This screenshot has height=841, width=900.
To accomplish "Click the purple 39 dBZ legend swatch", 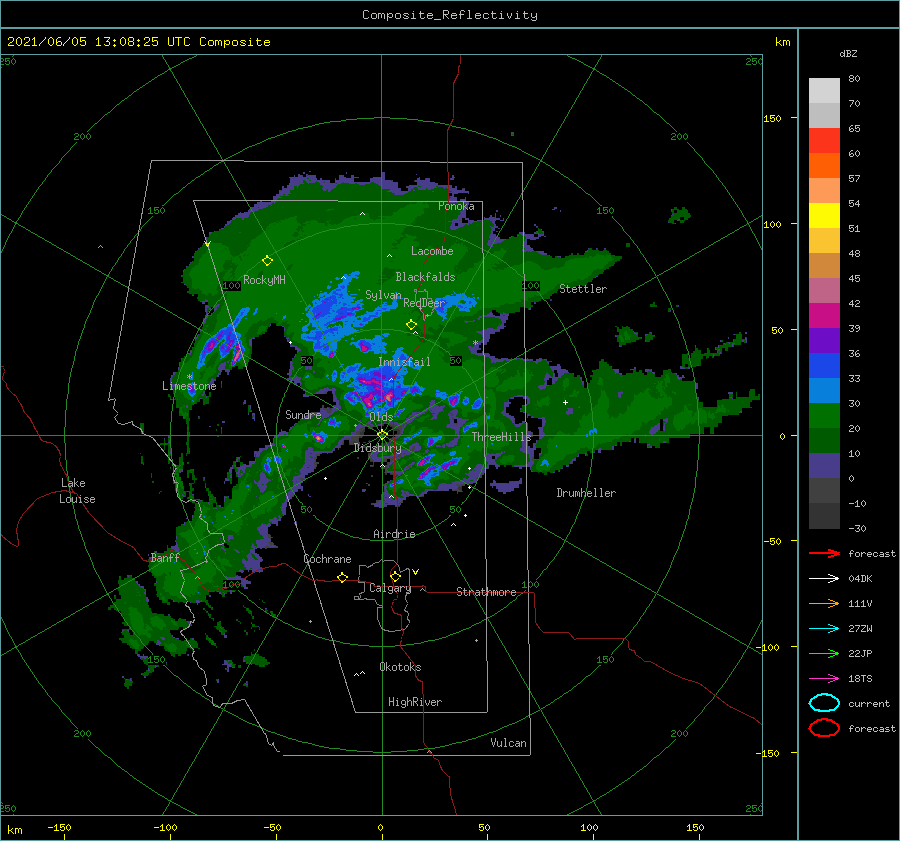I will (x=824, y=340).
